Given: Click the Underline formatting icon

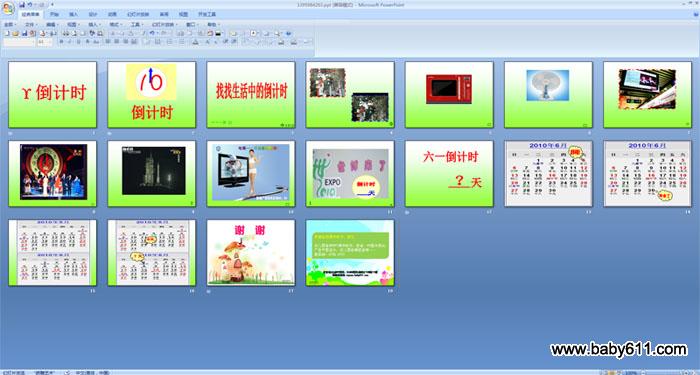Looking at the screenshot, I should [79, 42].
